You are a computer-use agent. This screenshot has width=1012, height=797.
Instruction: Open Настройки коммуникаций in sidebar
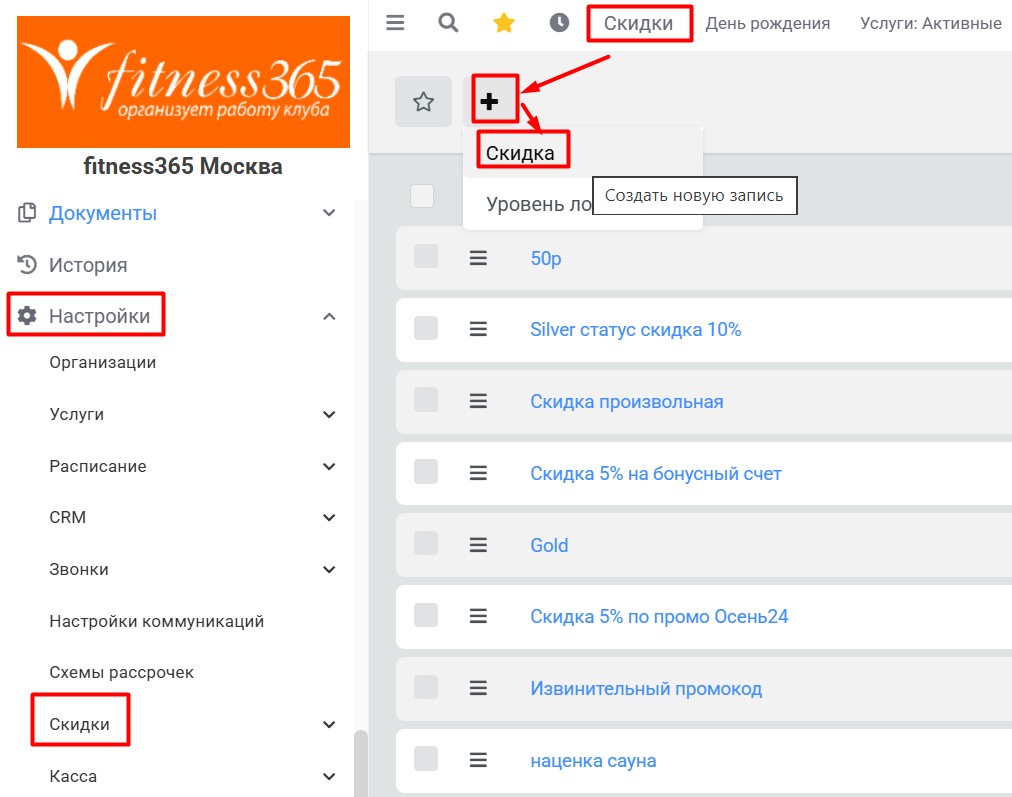(157, 621)
